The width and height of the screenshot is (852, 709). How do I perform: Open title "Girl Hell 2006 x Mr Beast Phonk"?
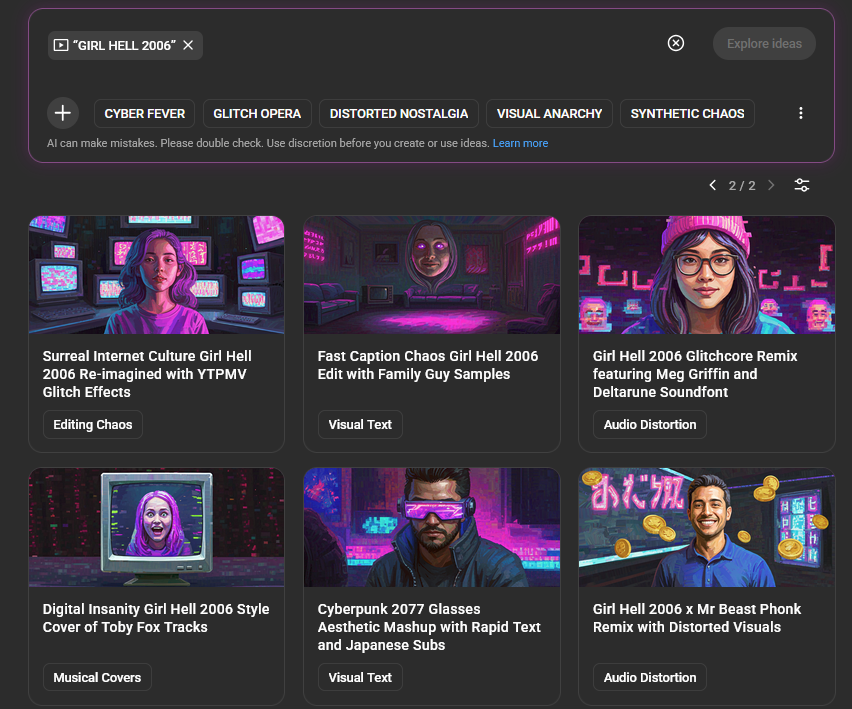697,618
